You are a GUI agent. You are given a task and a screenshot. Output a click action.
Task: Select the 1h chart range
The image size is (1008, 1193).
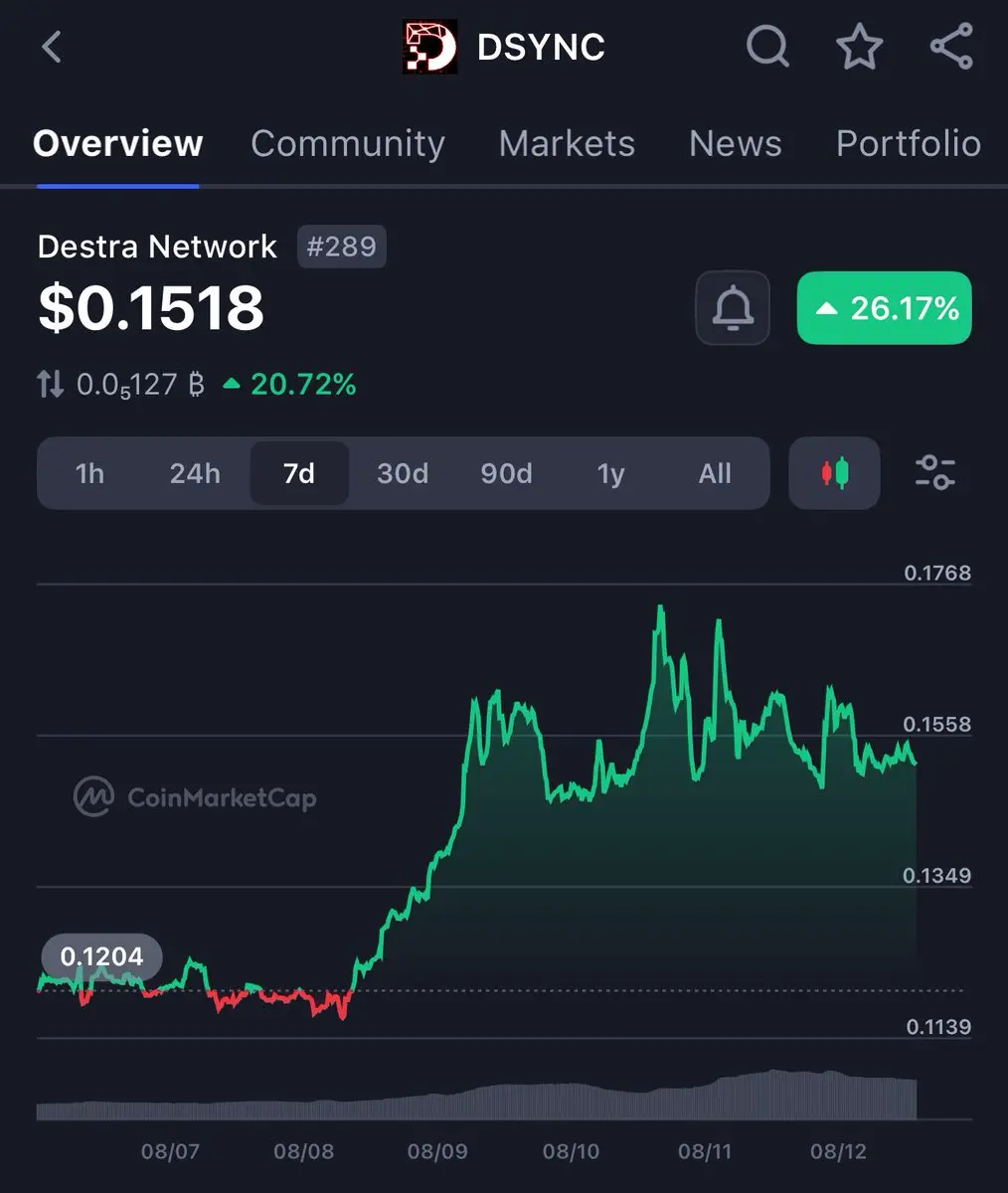[89, 473]
